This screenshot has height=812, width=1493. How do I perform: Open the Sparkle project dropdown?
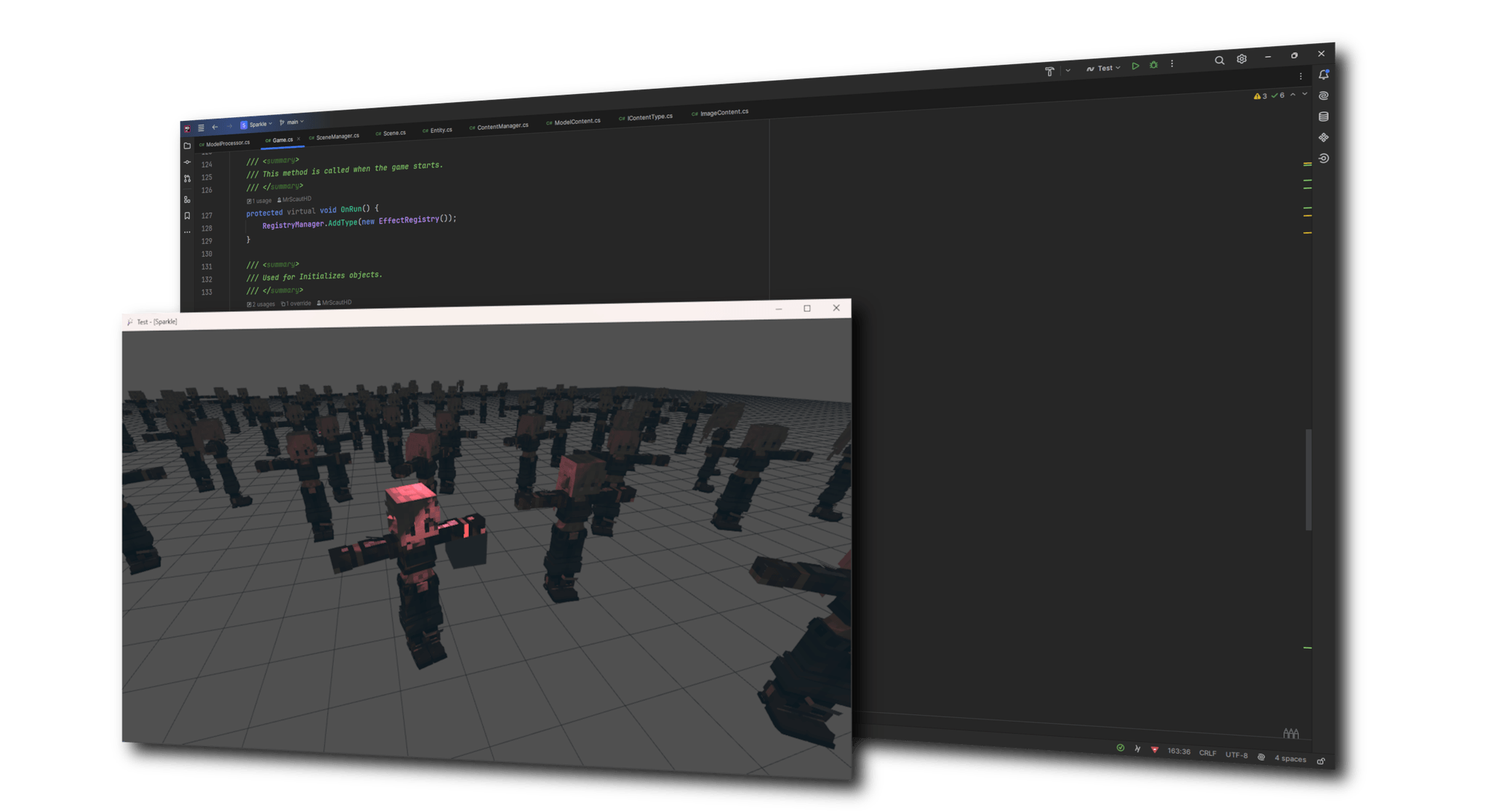point(257,125)
